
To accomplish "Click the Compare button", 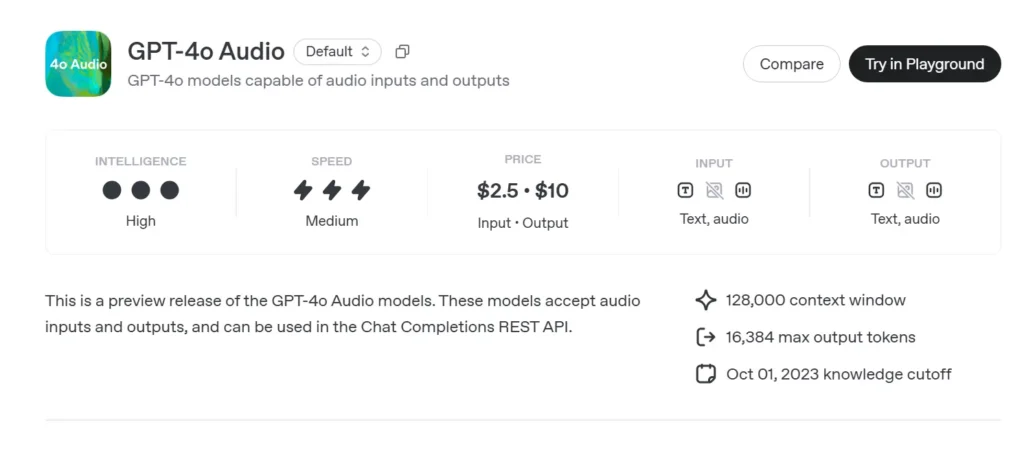I will [791, 64].
